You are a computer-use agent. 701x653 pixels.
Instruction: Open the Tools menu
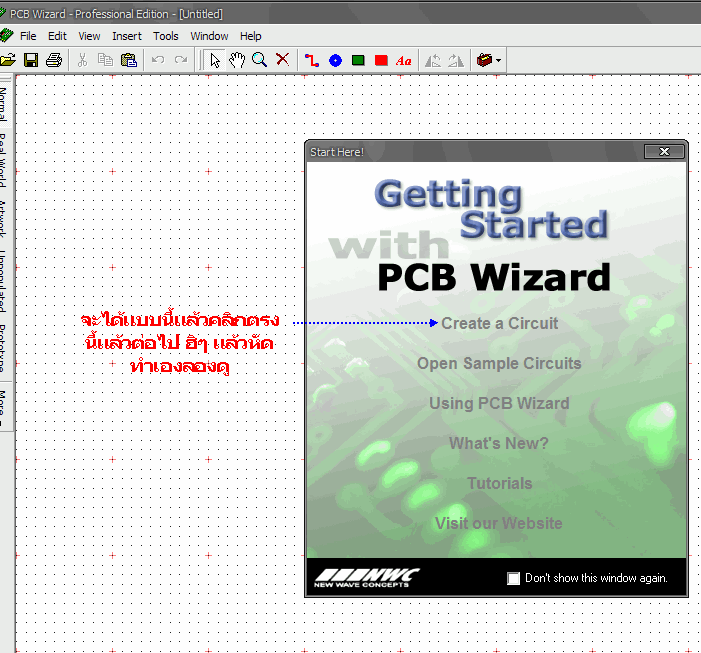166,36
